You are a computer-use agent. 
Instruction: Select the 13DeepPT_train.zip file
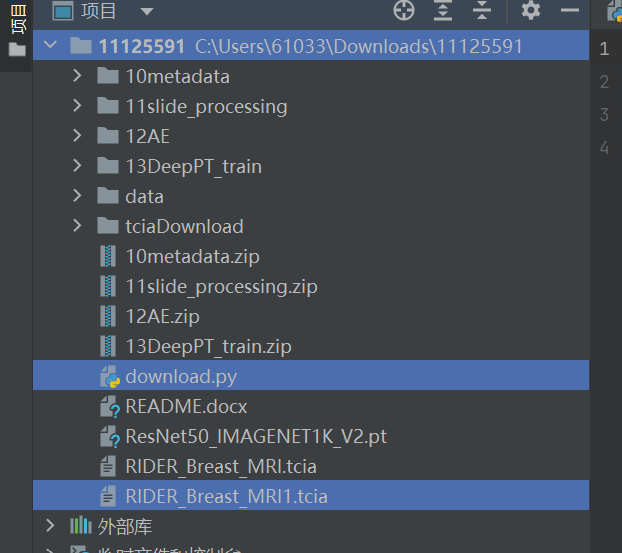tap(209, 347)
